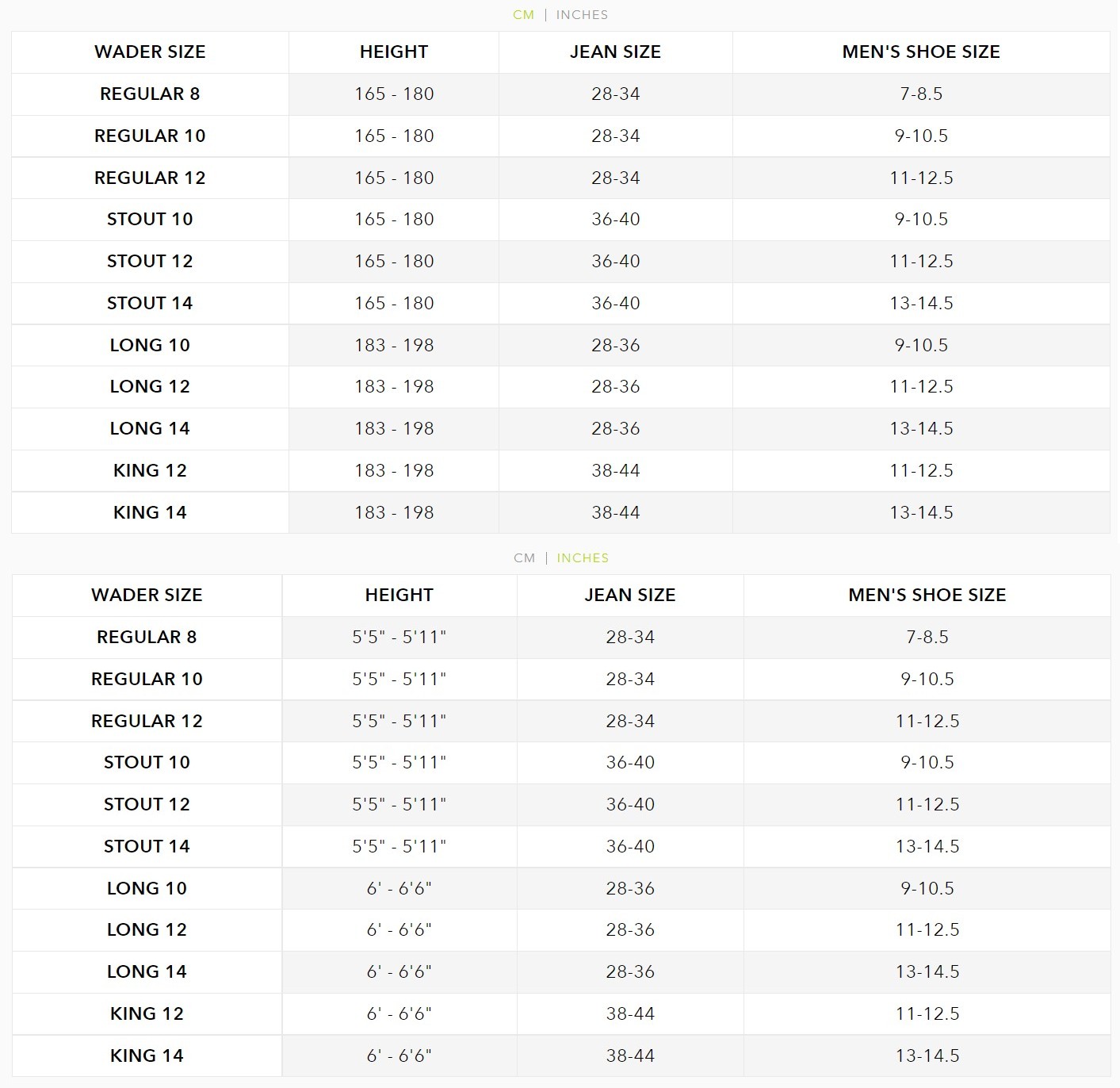
Task: Click WADER SIZE header in top table
Action: click(x=150, y=52)
